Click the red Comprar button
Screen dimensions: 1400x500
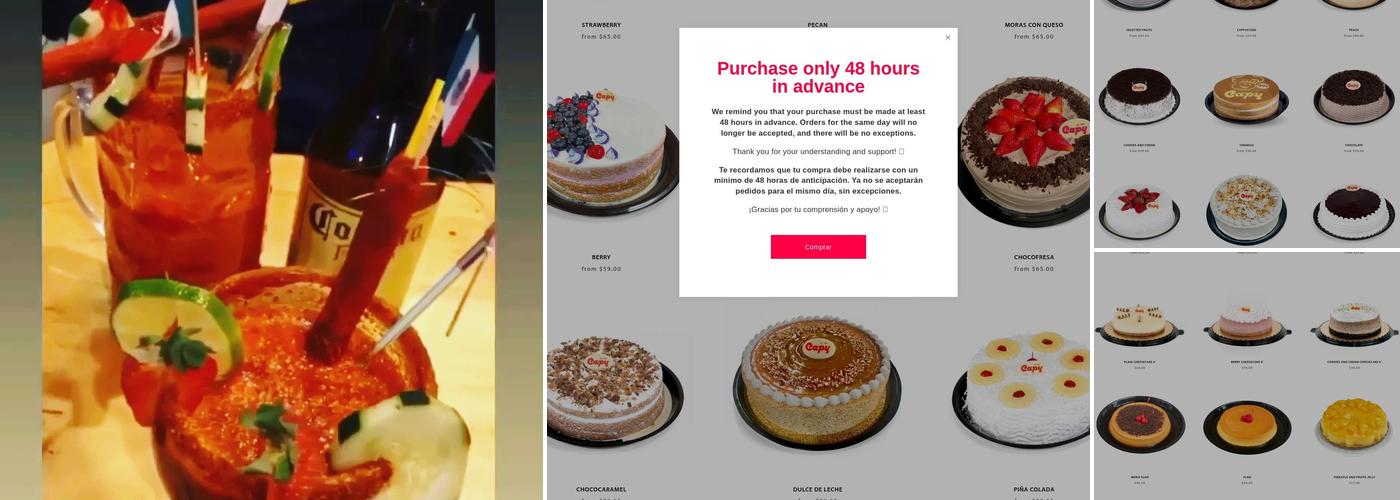818,247
